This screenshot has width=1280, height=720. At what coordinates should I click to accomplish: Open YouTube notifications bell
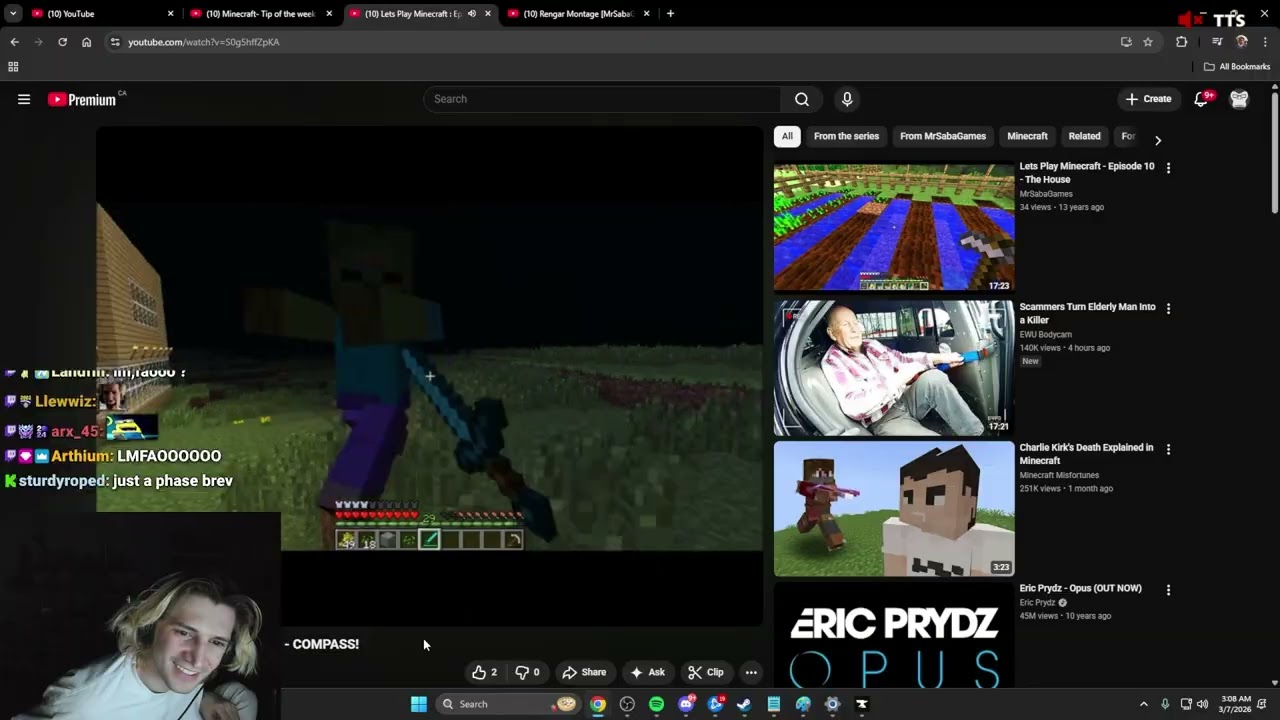point(1202,99)
